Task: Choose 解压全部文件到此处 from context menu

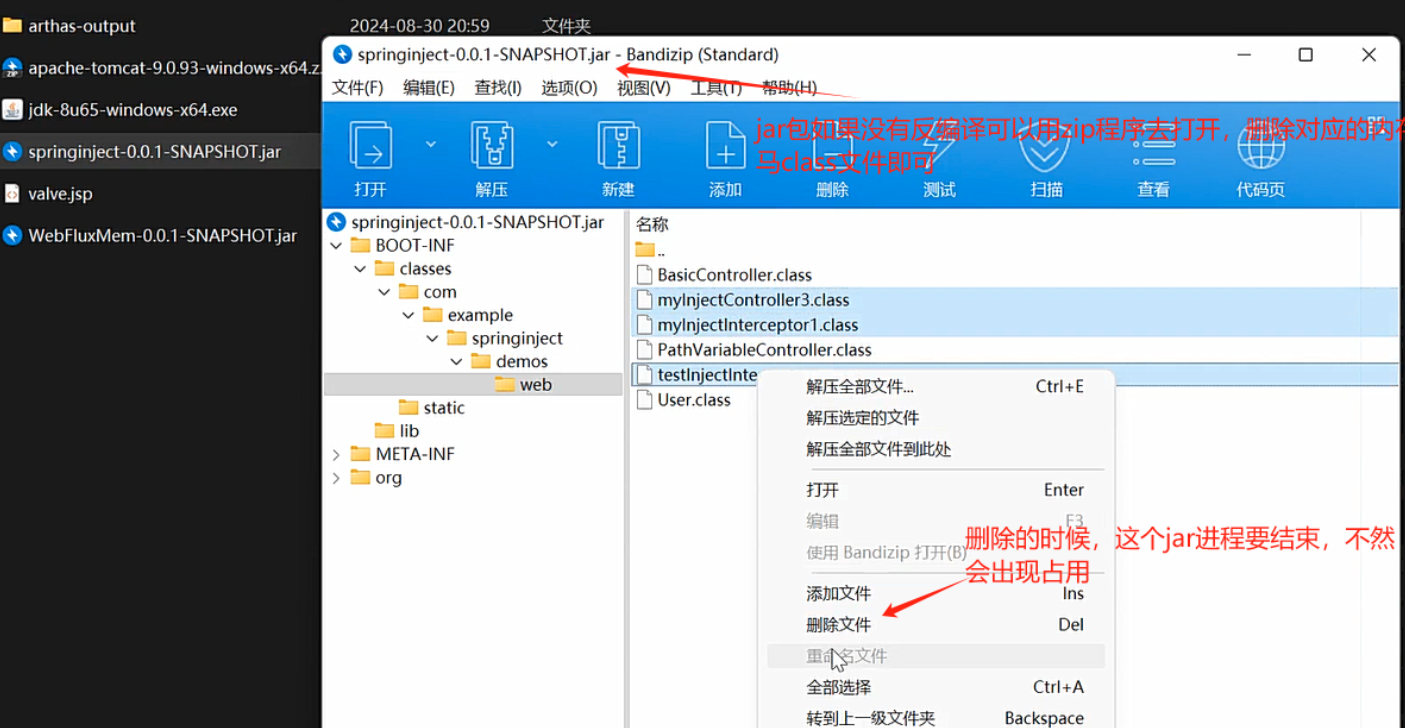Action: tap(879, 450)
